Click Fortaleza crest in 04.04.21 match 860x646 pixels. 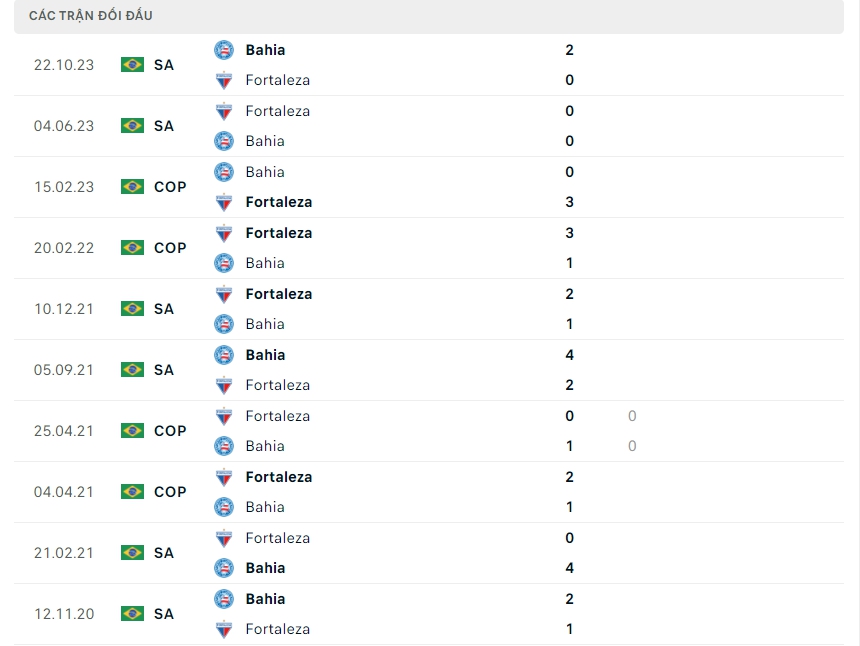point(224,477)
